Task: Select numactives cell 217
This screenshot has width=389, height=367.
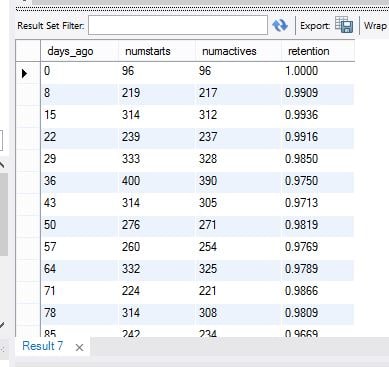Action: coord(238,93)
